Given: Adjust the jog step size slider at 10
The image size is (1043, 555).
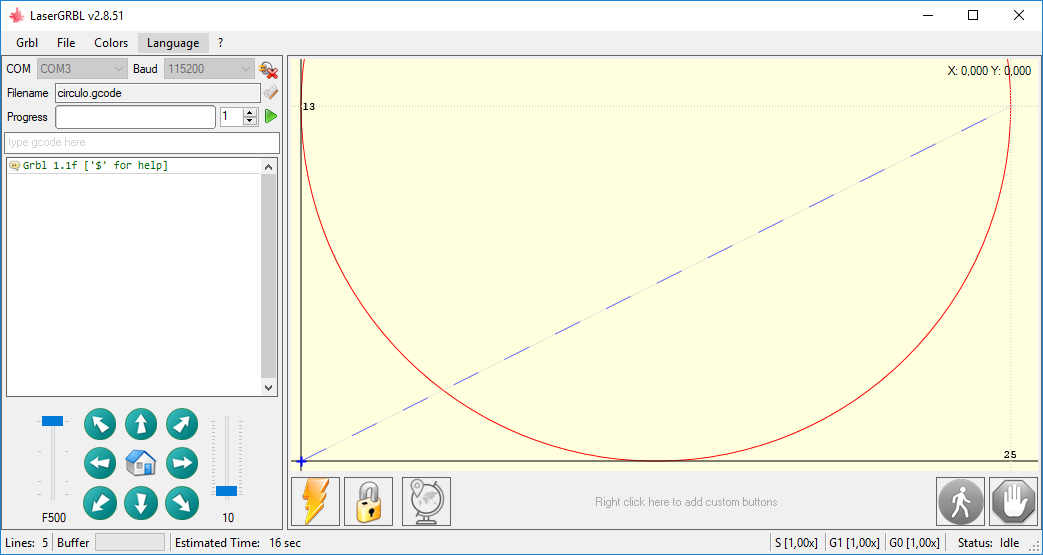Looking at the screenshot, I should click(227, 491).
